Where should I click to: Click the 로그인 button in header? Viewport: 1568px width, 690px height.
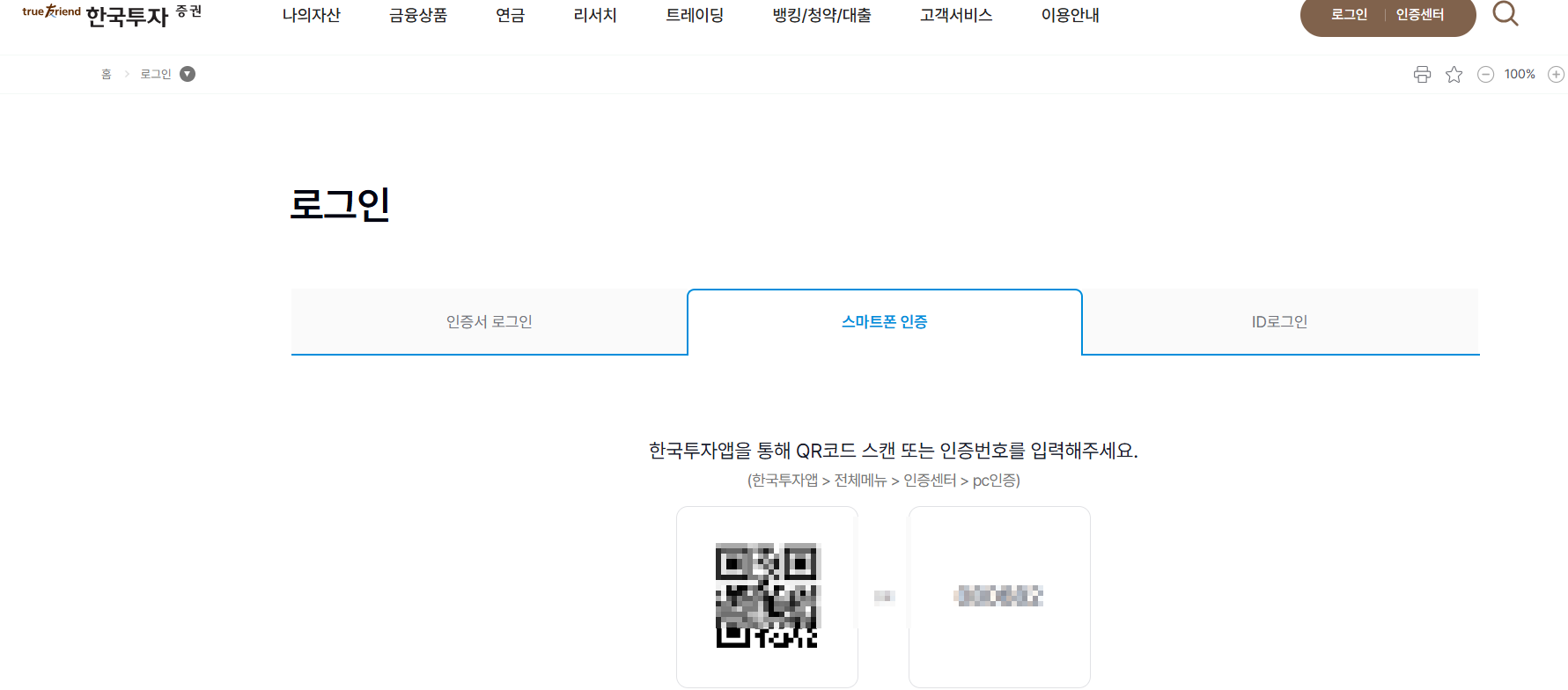point(1349,14)
